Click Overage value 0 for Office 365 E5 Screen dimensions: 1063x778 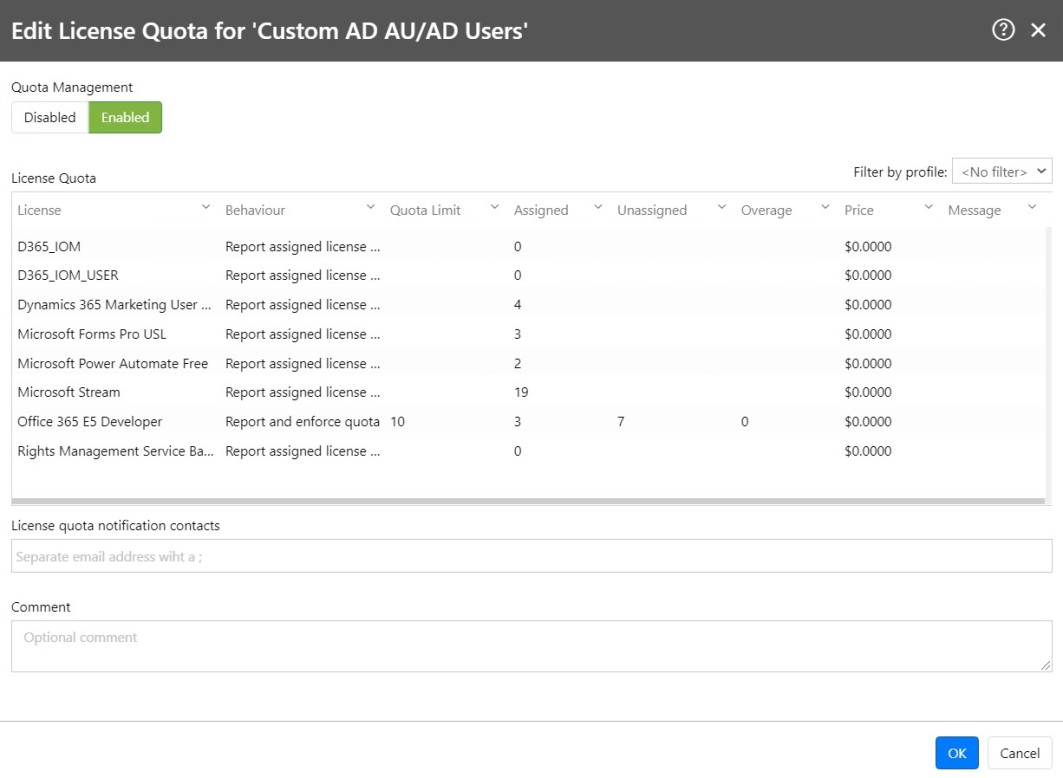(744, 422)
